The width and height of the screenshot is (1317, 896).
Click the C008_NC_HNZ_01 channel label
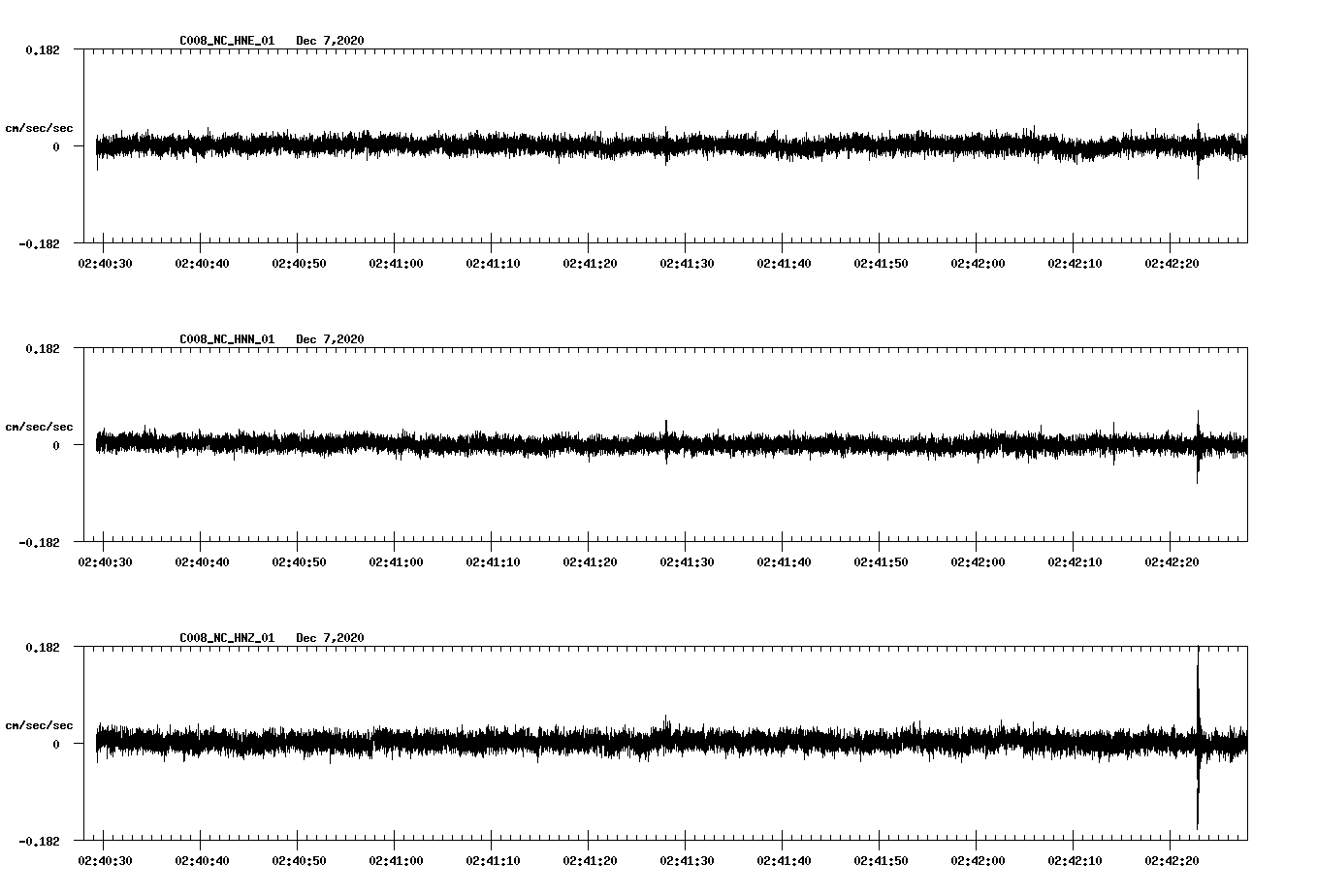click(x=225, y=637)
